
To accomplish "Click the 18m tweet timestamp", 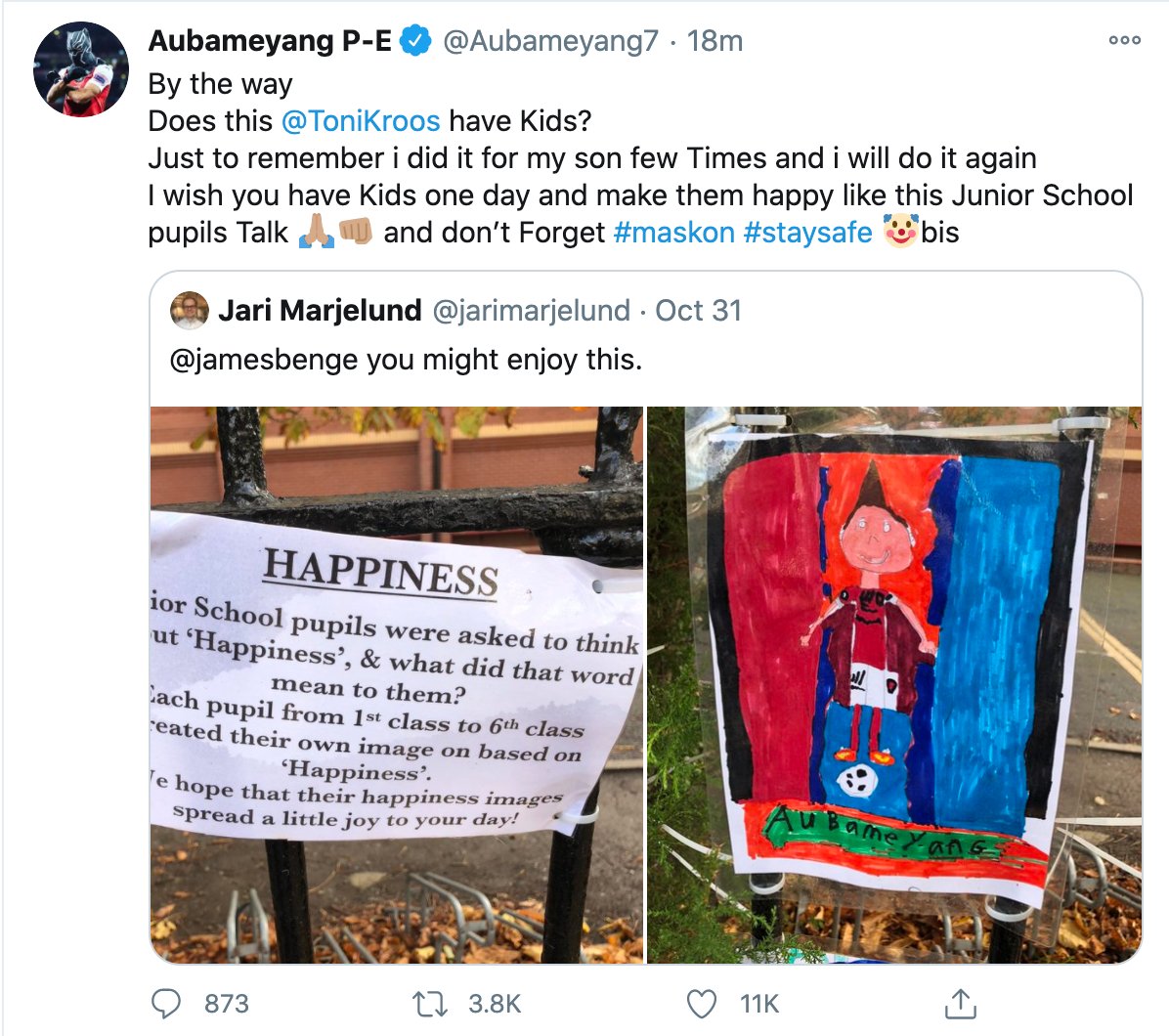I will click(x=714, y=41).
